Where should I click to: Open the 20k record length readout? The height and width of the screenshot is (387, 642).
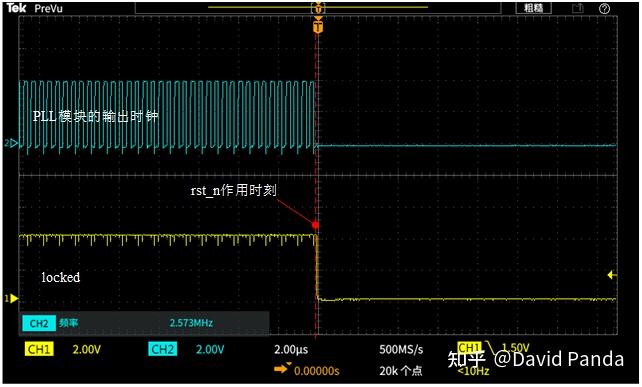[x=400, y=371]
